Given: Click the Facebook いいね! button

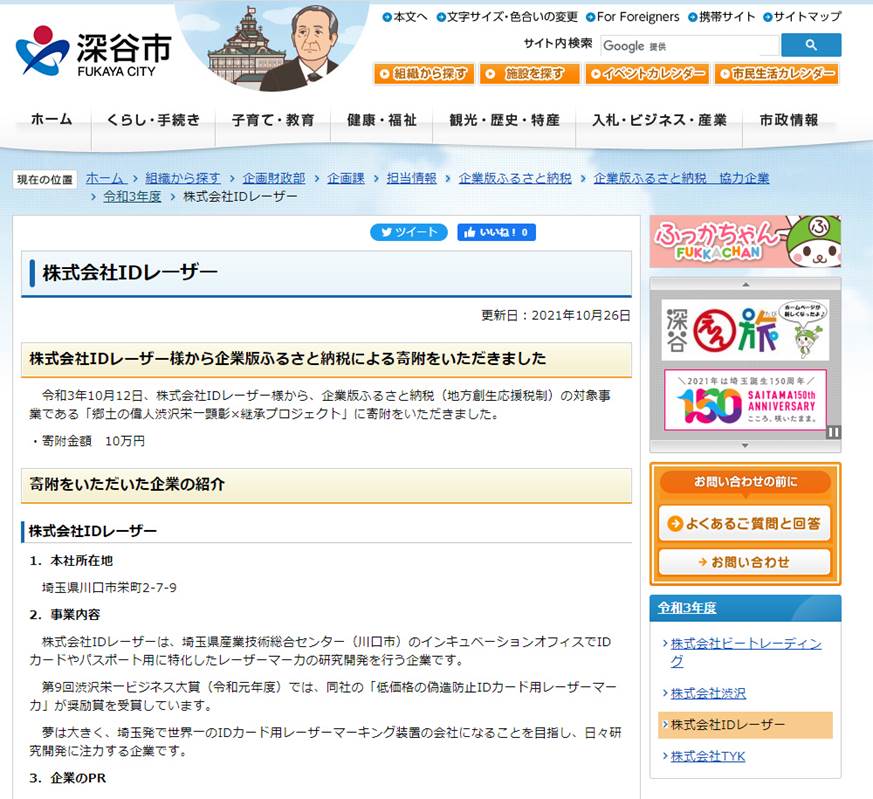Looking at the screenshot, I should click(x=496, y=232).
